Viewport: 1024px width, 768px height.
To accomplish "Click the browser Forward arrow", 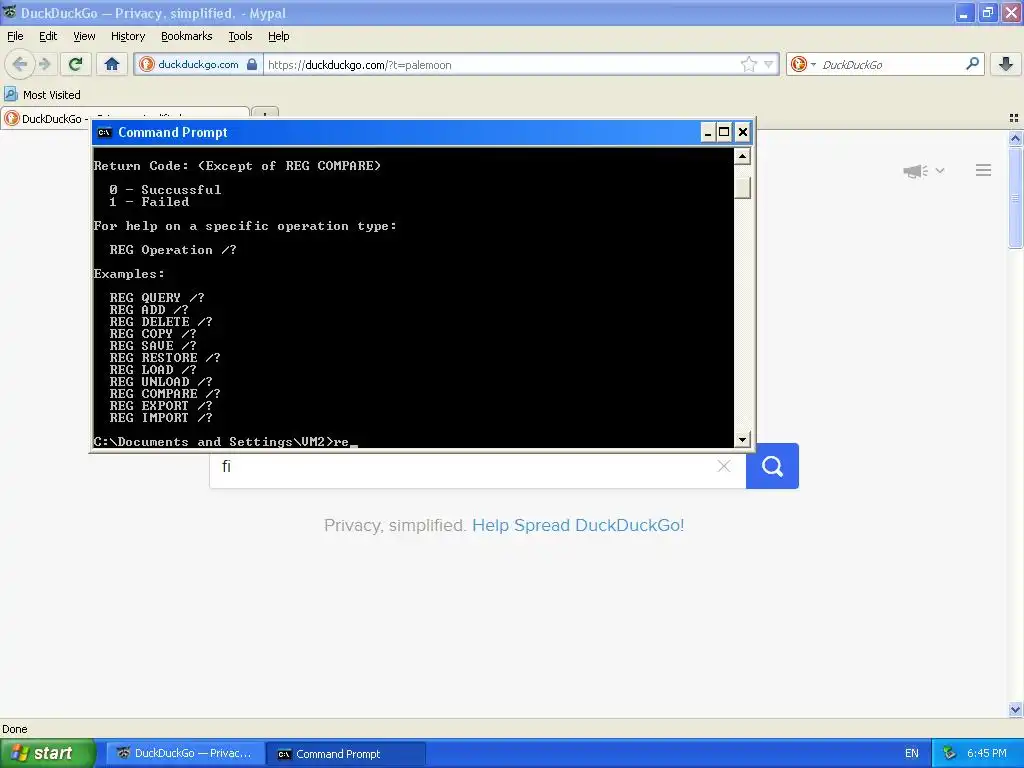I will 44,64.
